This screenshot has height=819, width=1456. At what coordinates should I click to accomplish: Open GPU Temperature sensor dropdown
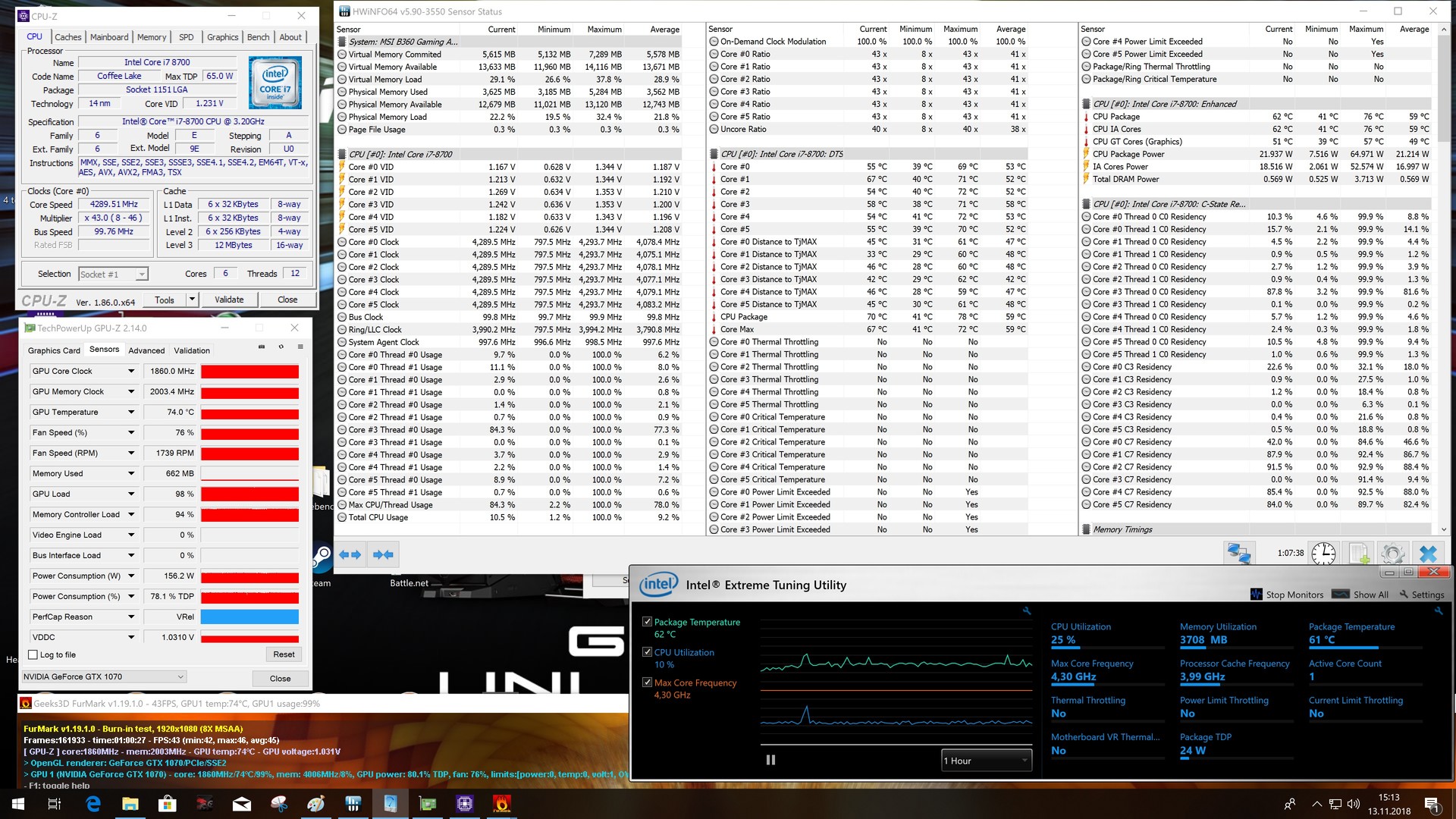coord(130,412)
